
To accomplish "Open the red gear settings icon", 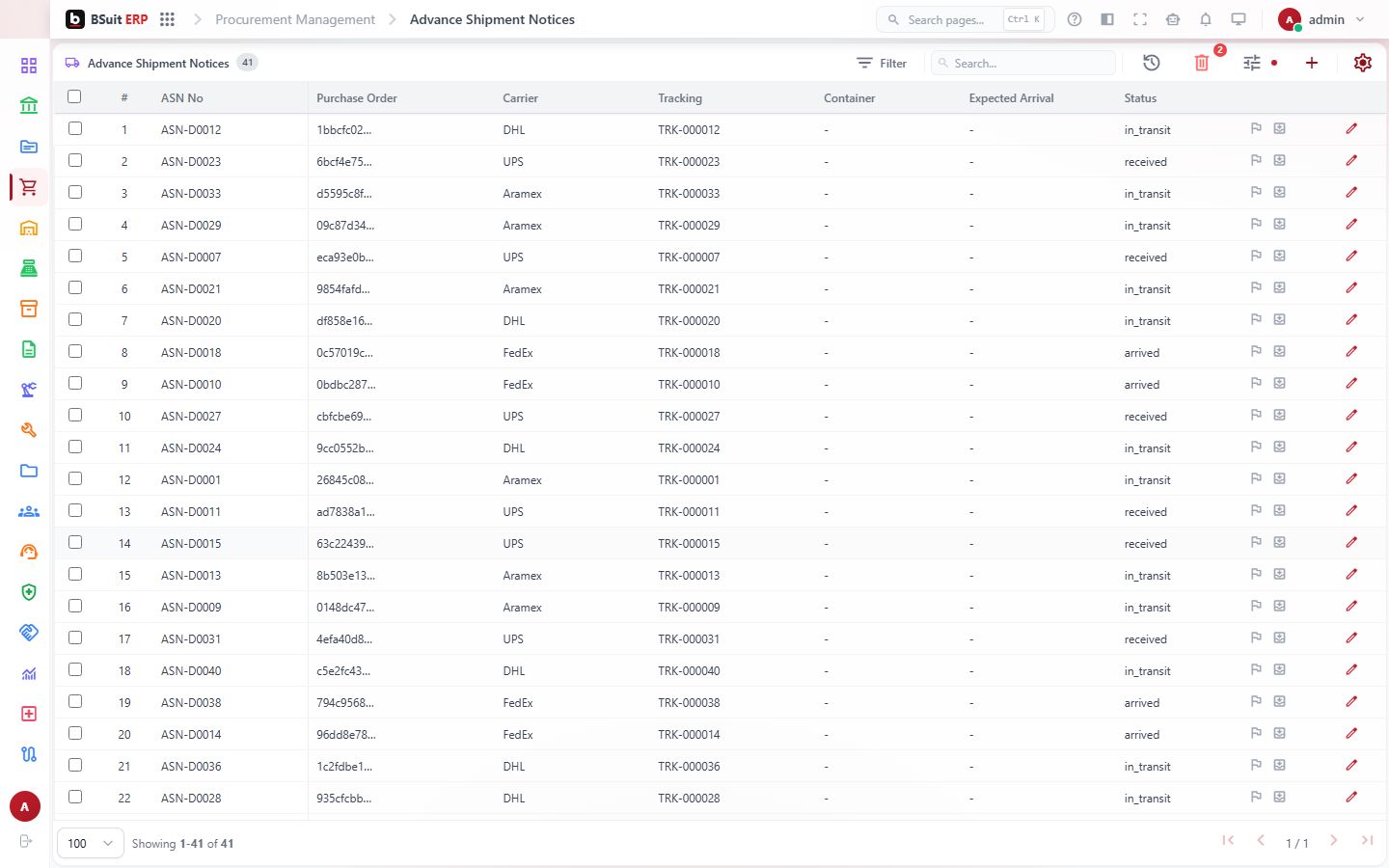I will pos(1363,63).
